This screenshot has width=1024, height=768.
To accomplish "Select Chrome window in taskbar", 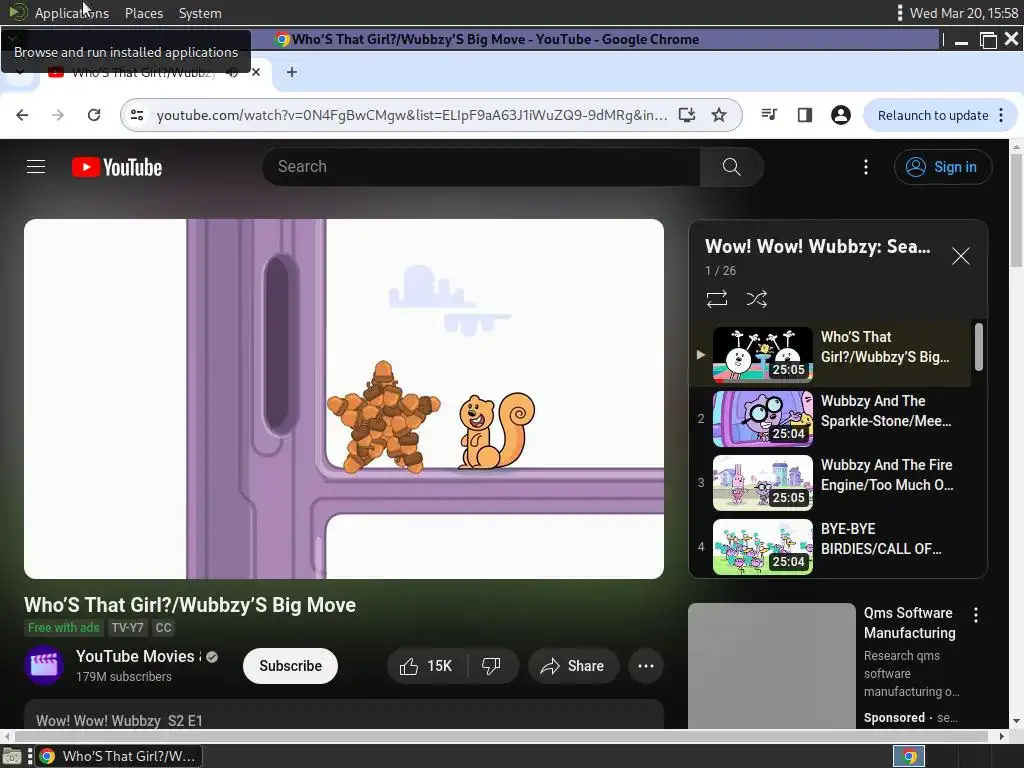I will pyautogui.click(x=118, y=756).
